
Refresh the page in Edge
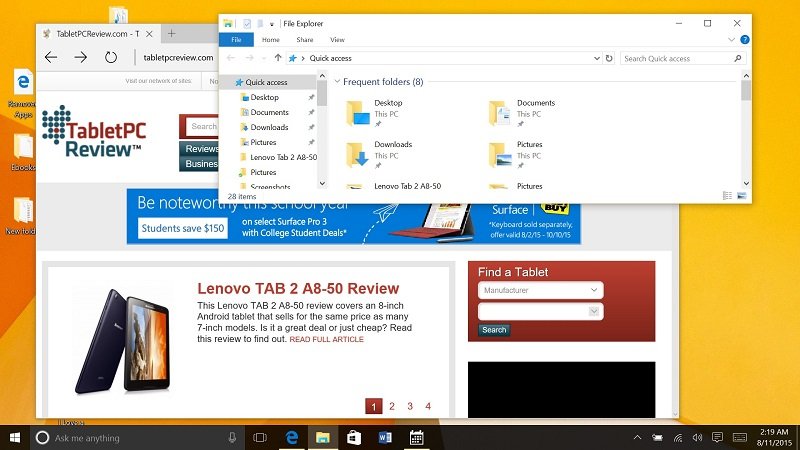tap(111, 57)
